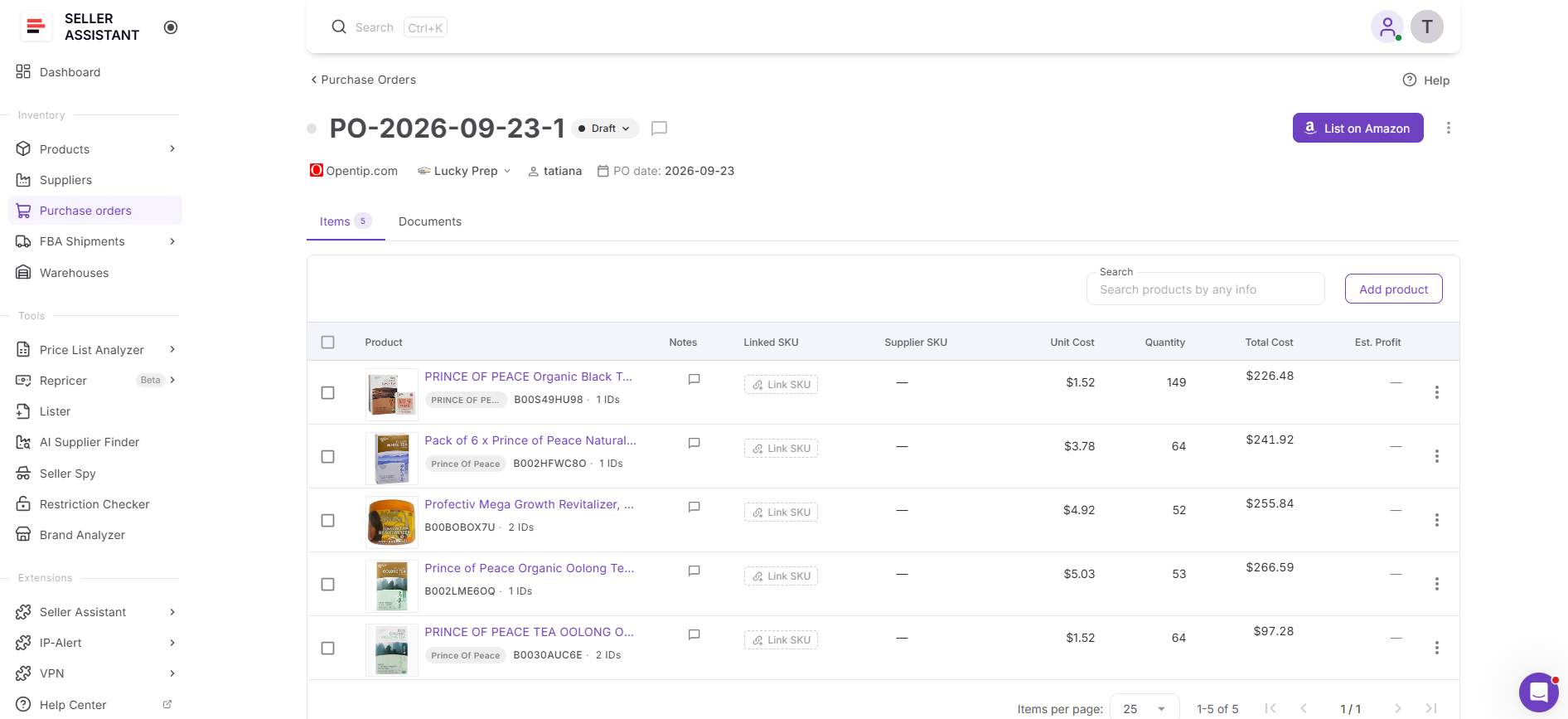Open the items per page dropdown

pyautogui.click(x=1145, y=709)
